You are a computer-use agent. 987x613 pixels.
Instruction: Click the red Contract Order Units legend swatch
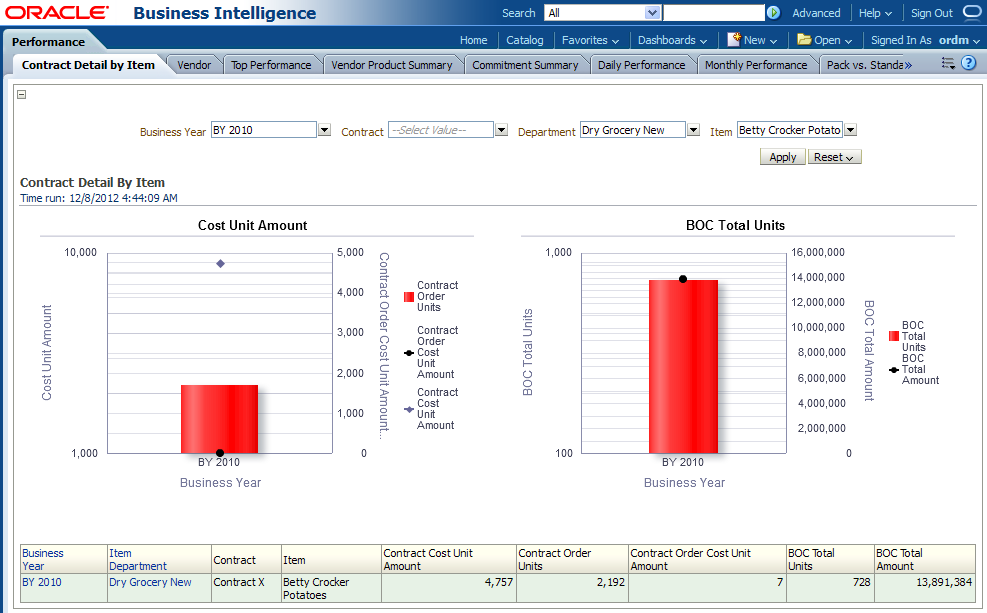click(x=408, y=296)
